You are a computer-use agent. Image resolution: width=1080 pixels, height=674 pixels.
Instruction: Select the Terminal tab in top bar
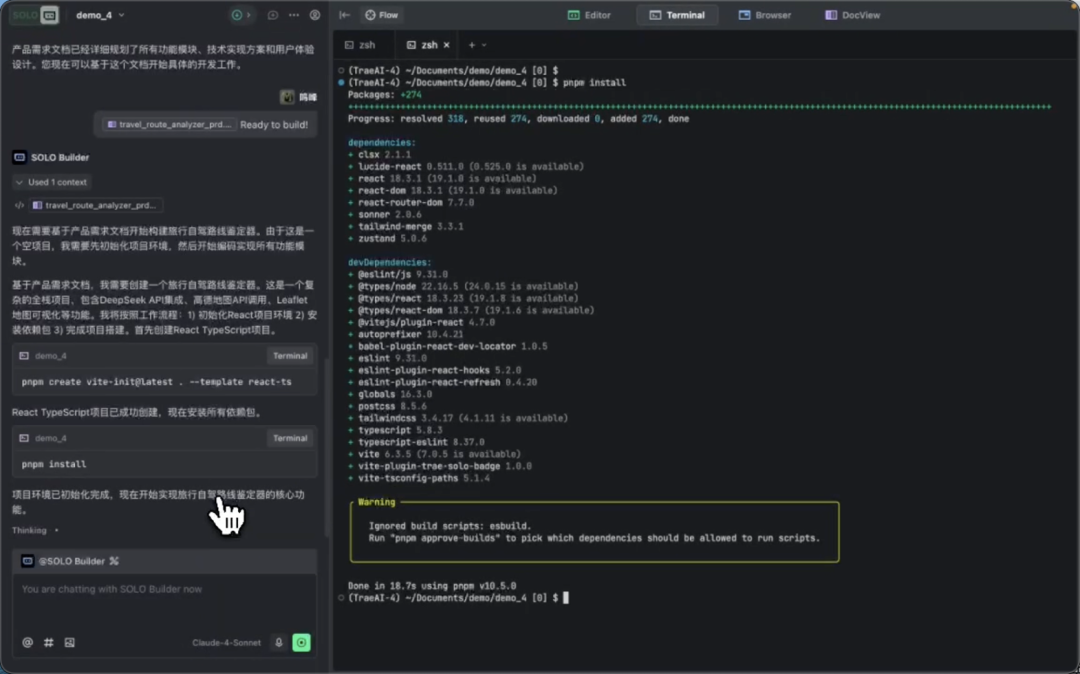point(677,15)
